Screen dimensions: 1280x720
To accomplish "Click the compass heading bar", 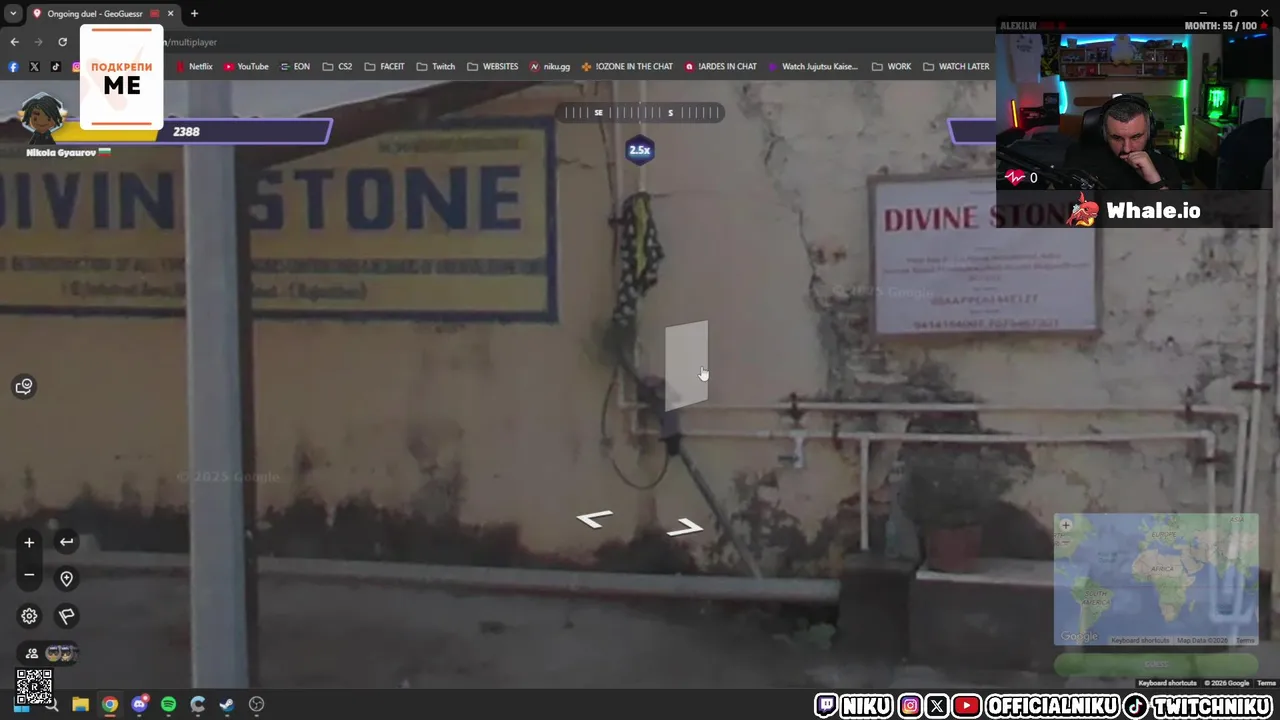I will tap(640, 112).
